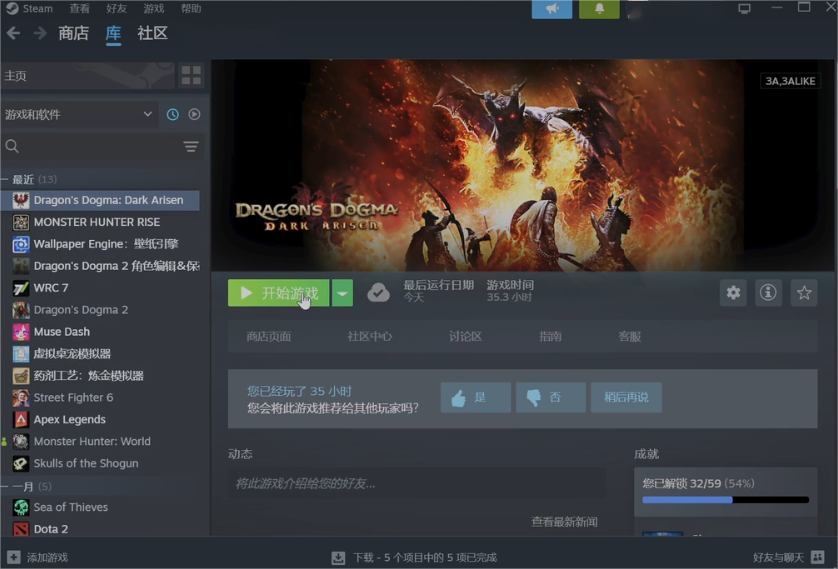Open the green notifications bell

(599, 9)
